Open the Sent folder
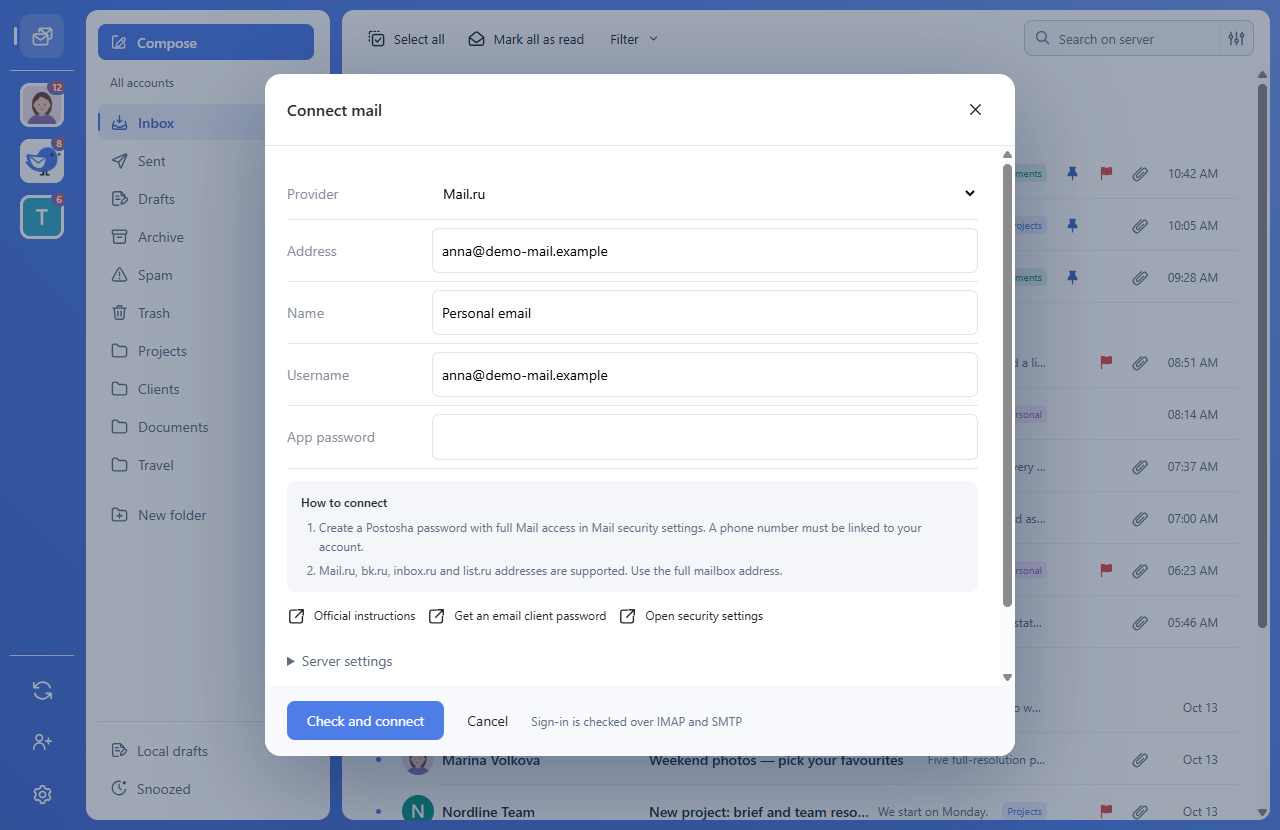 tap(152, 161)
